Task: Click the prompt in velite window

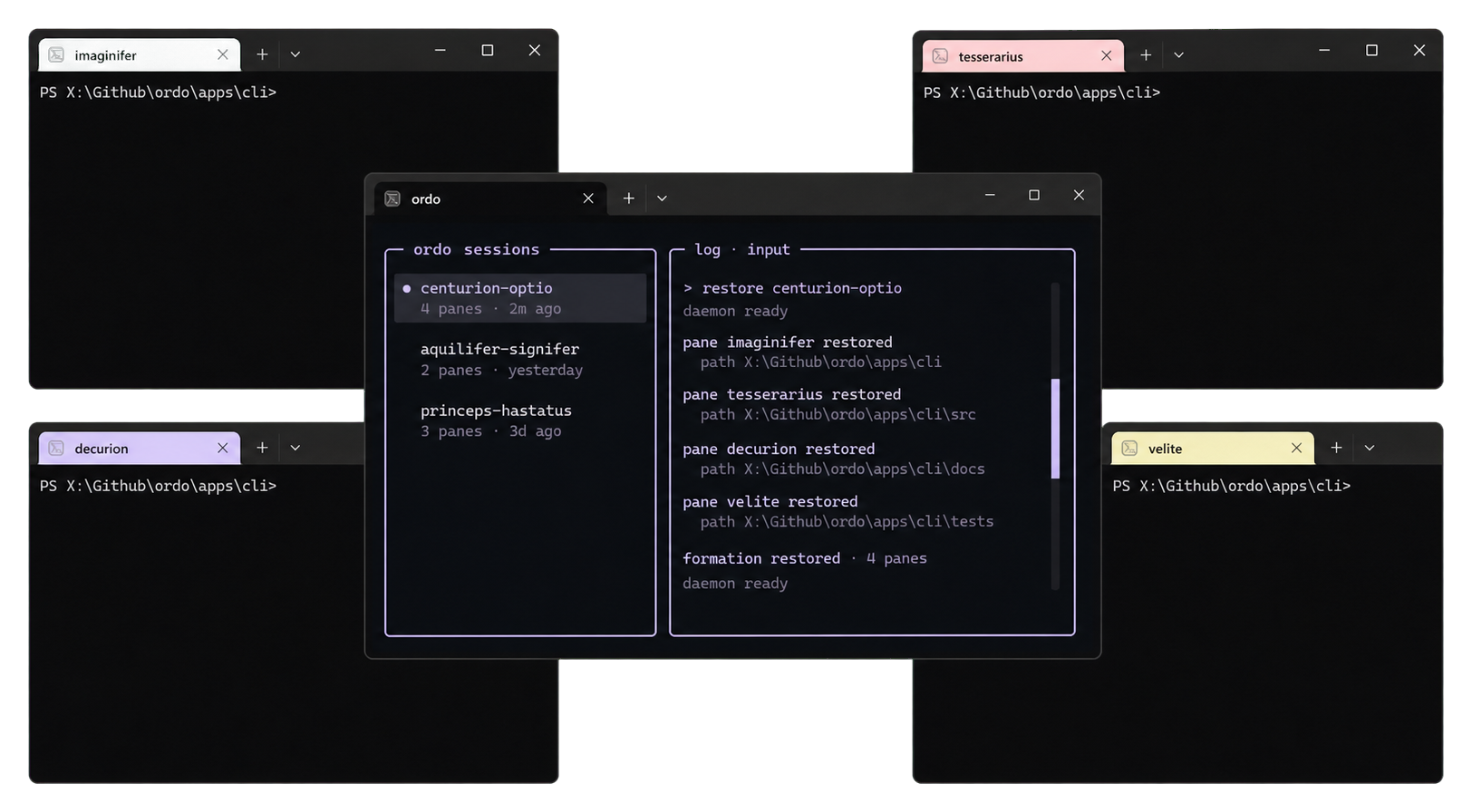Action: 1232,486
